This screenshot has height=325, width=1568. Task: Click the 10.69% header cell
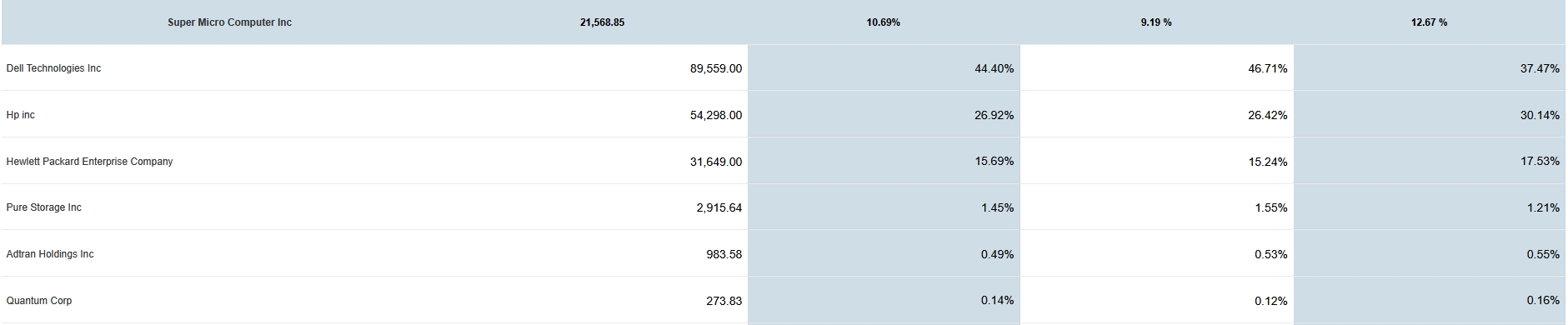pos(883,22)
